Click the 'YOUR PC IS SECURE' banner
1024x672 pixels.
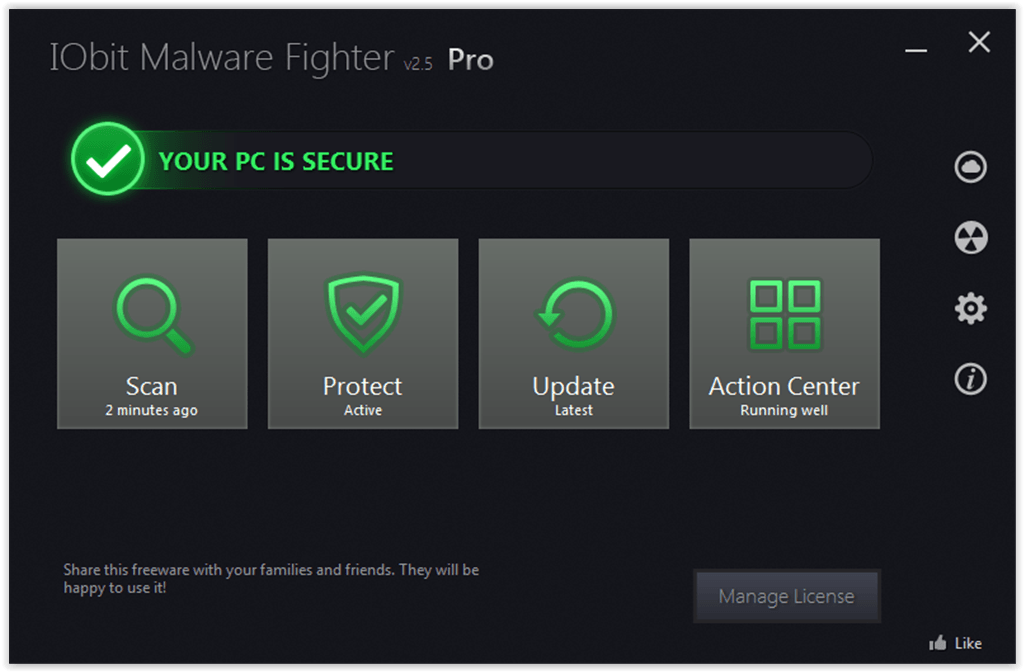276,162
